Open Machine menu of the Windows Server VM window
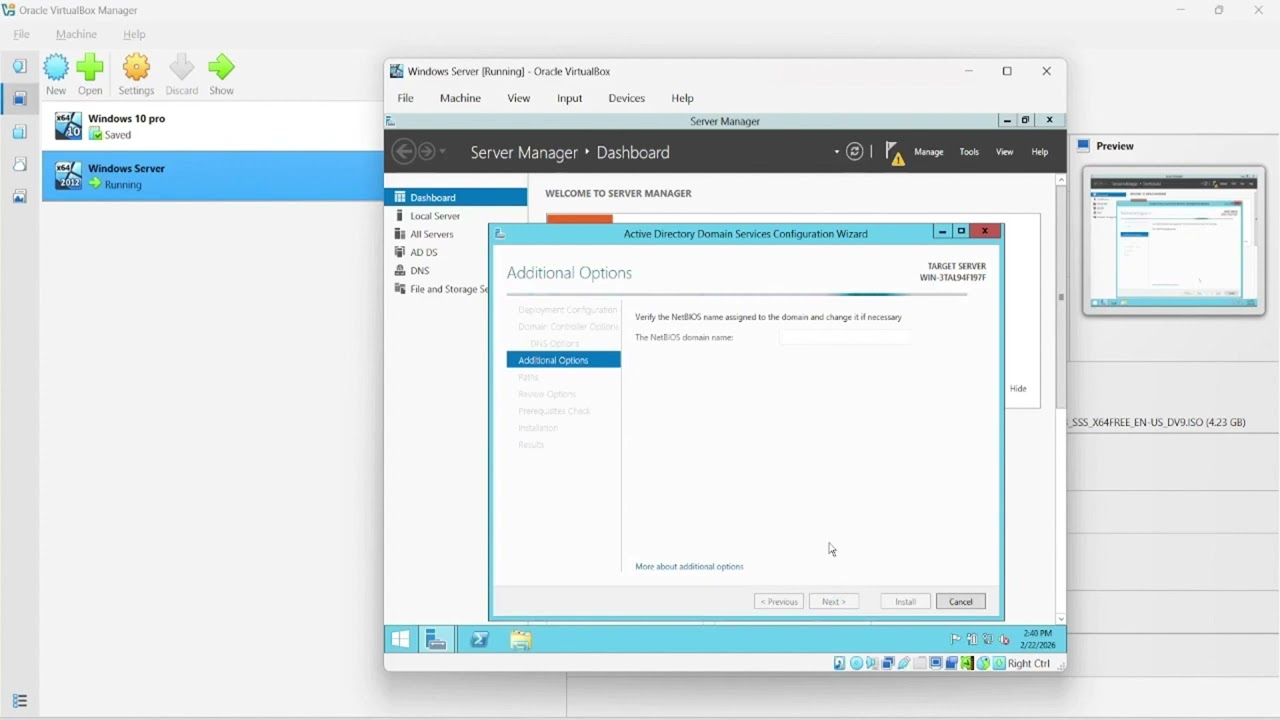This screenshot has width=1280, height=720. (x=460, y=98)
